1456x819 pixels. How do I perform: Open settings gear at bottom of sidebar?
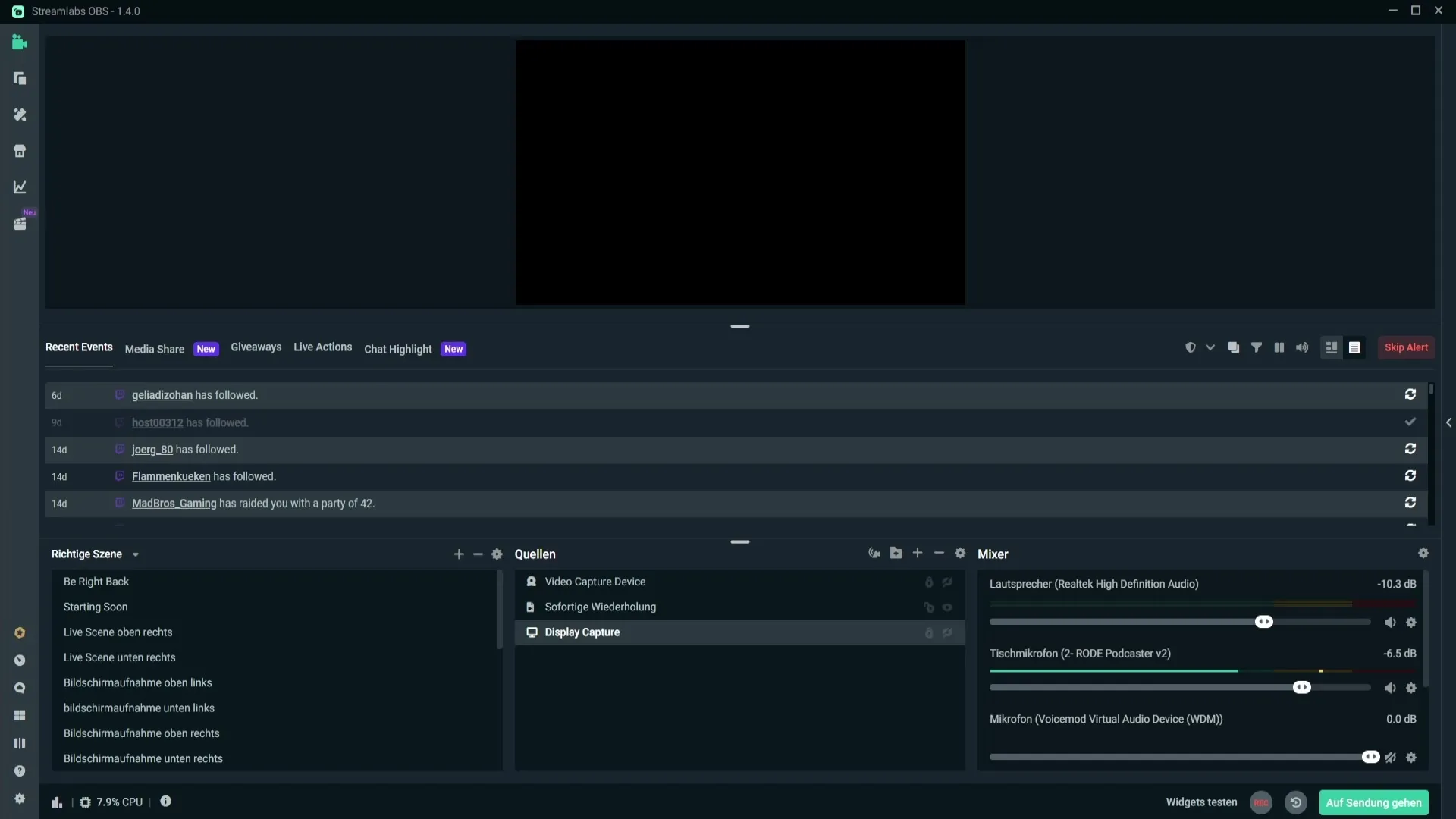pos(20,799)
